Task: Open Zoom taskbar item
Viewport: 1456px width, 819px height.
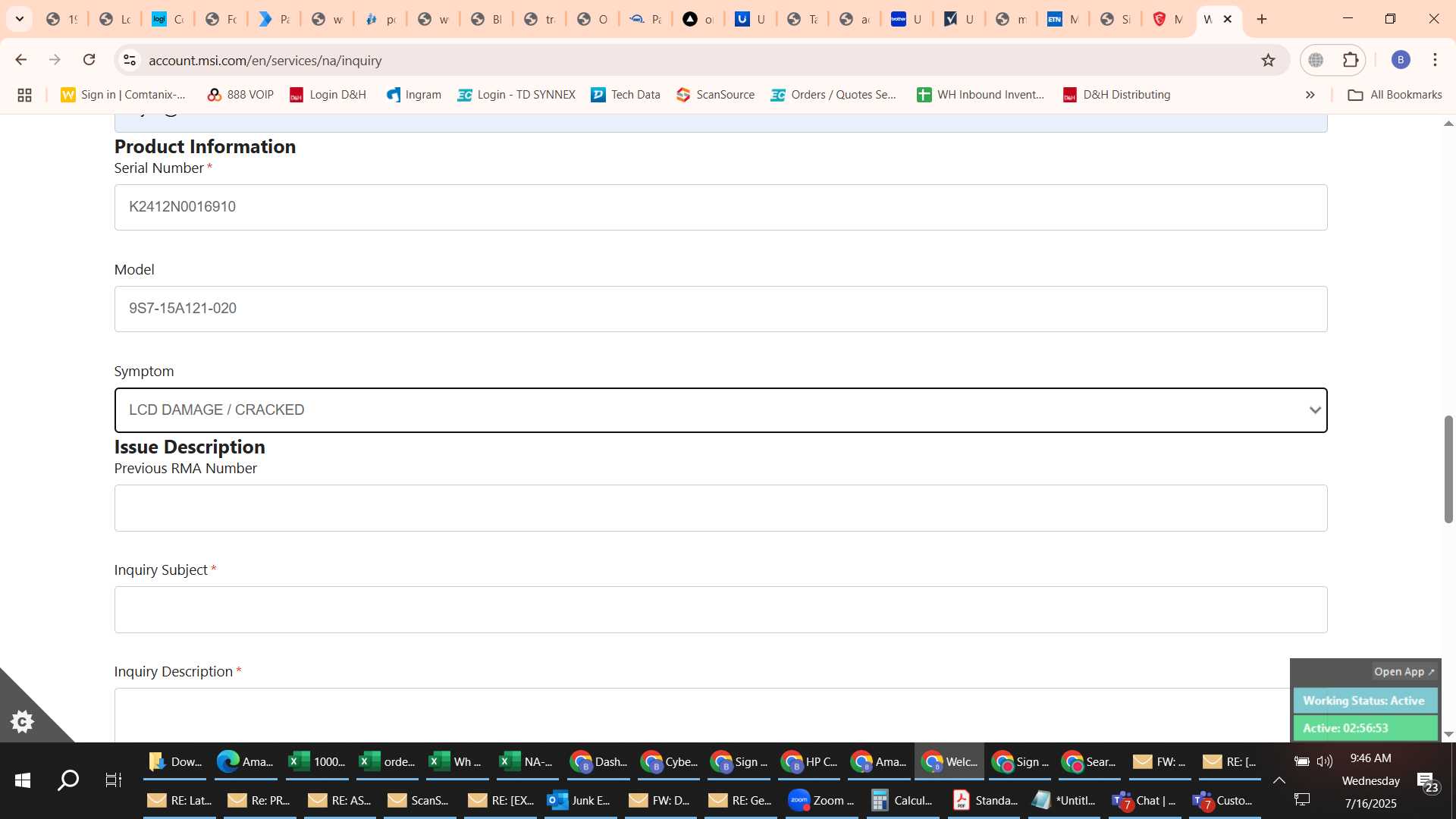Action: point(822,800)
